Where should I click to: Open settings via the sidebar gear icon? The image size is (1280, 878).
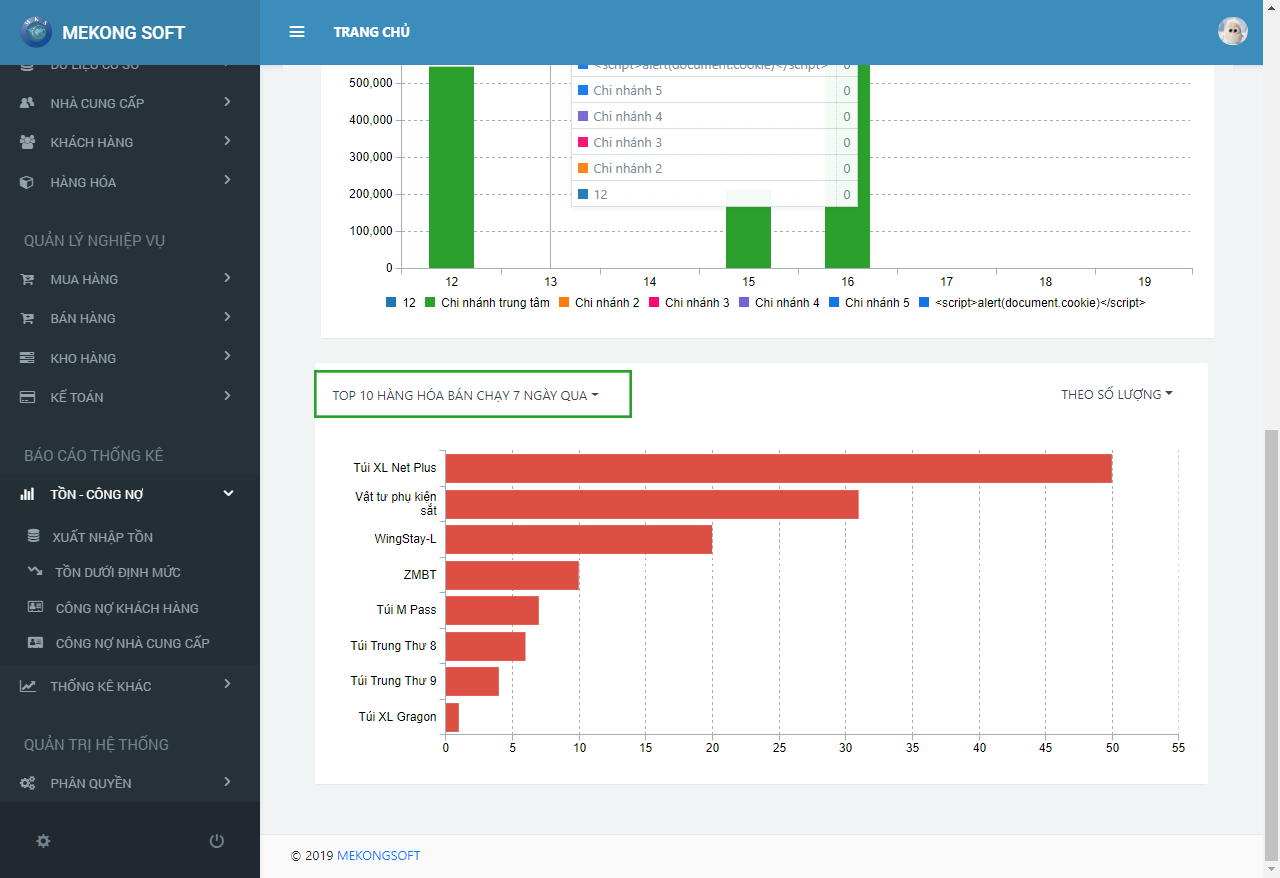pos(43,841)
